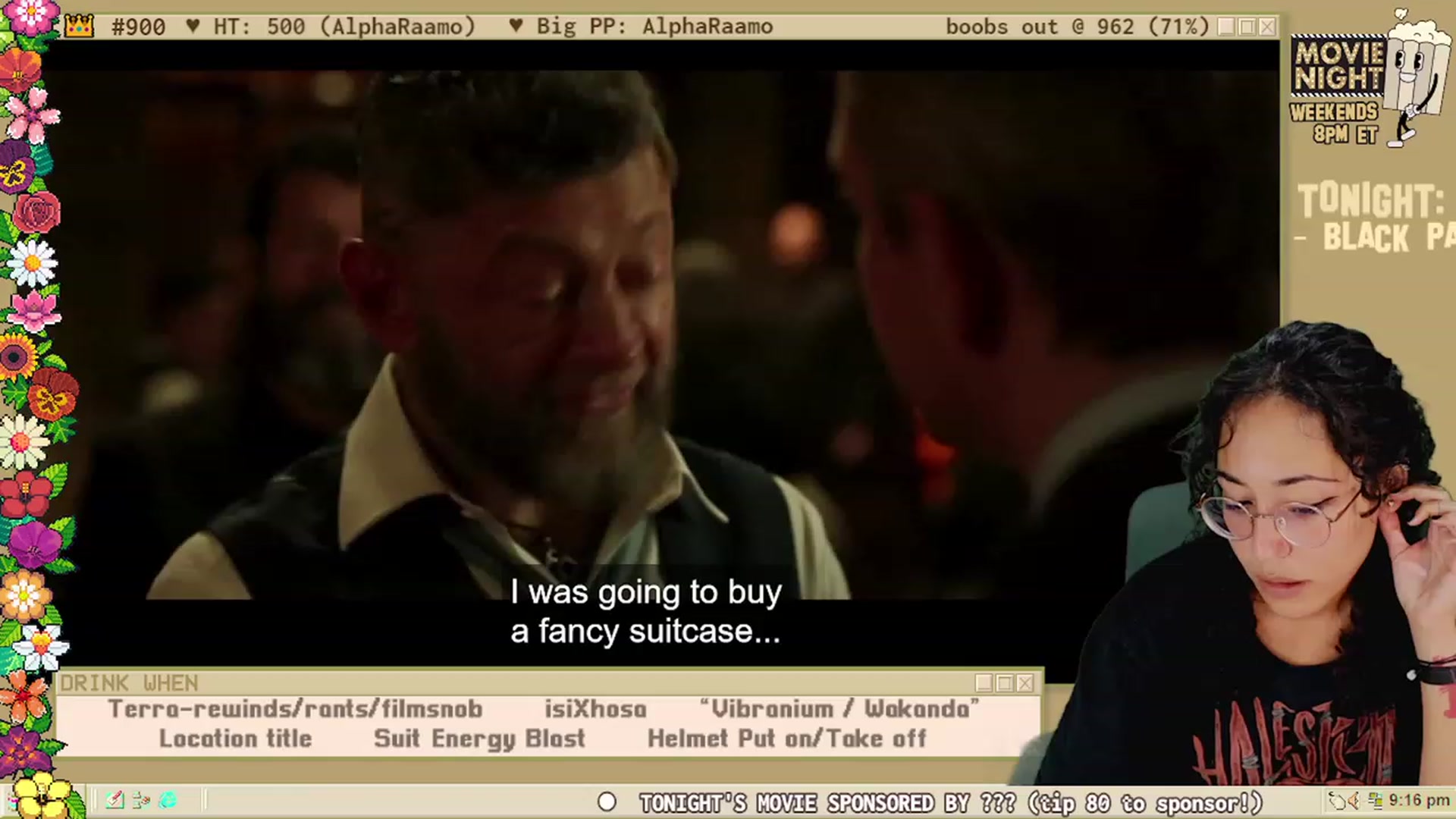
Task: Click the heart icon before "Big PP"
Action: 516,27
